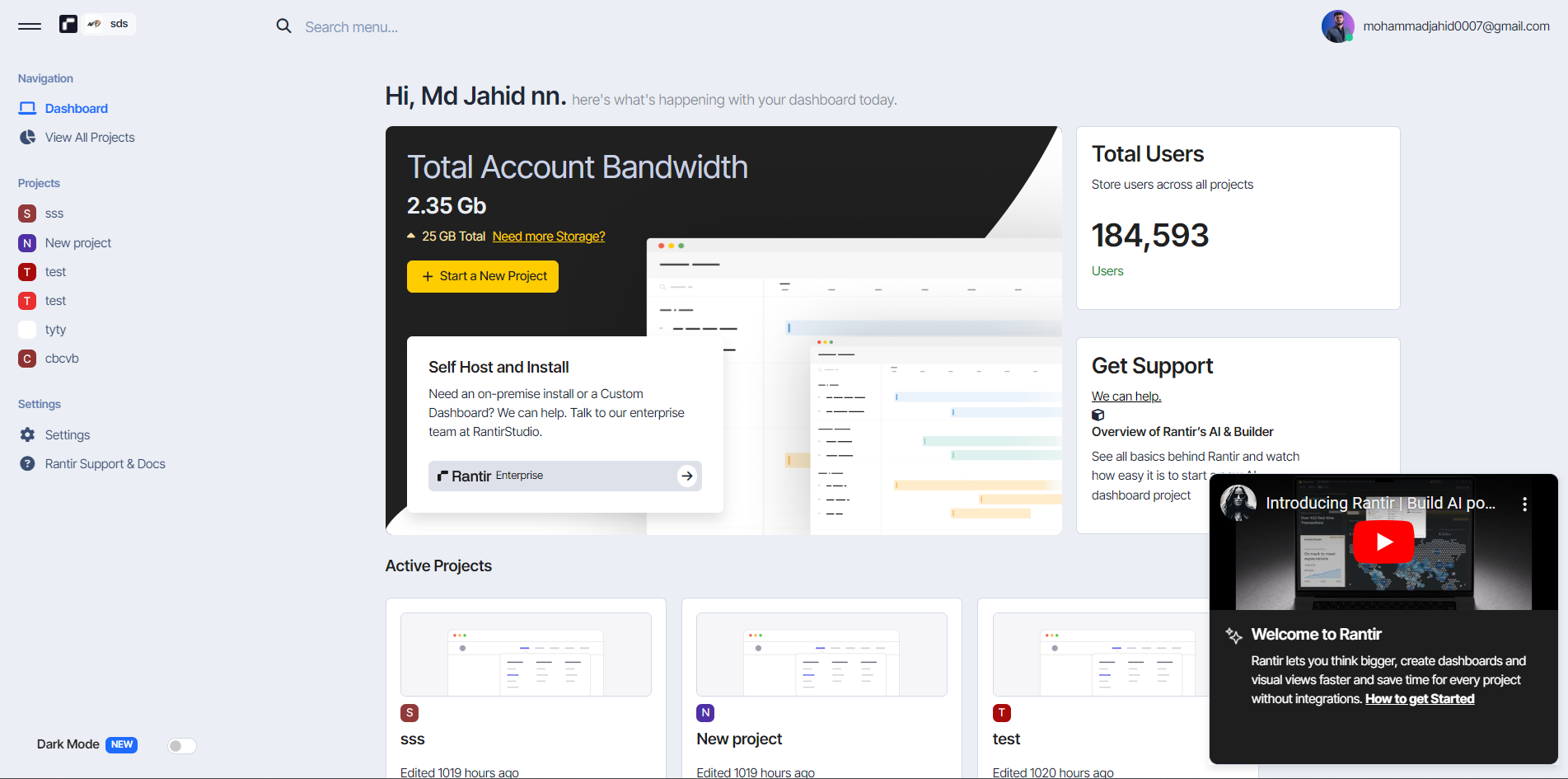Click the Settings gear icon

(27, 434)
